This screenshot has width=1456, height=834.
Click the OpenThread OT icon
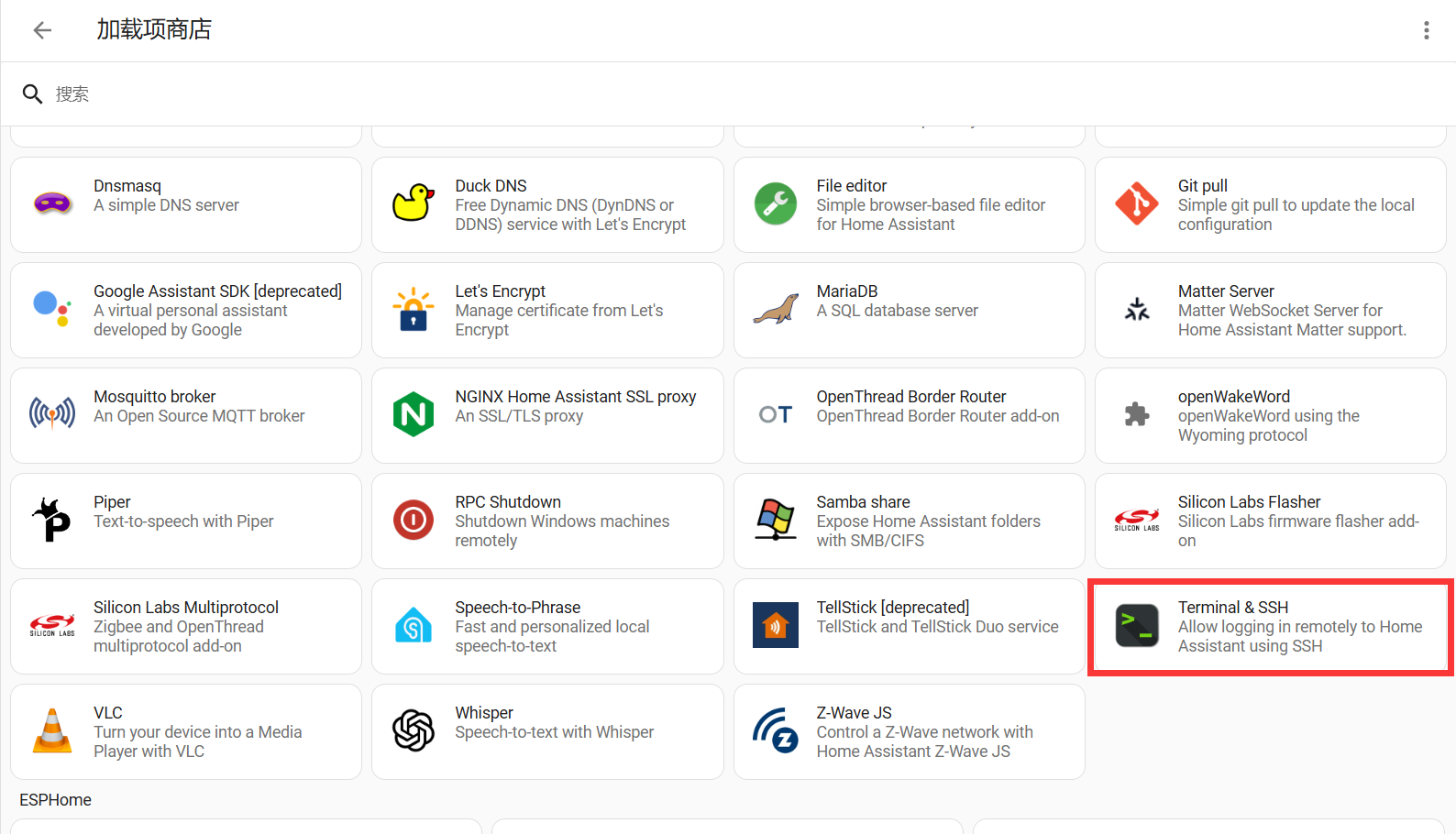click(x=776, y=414)
